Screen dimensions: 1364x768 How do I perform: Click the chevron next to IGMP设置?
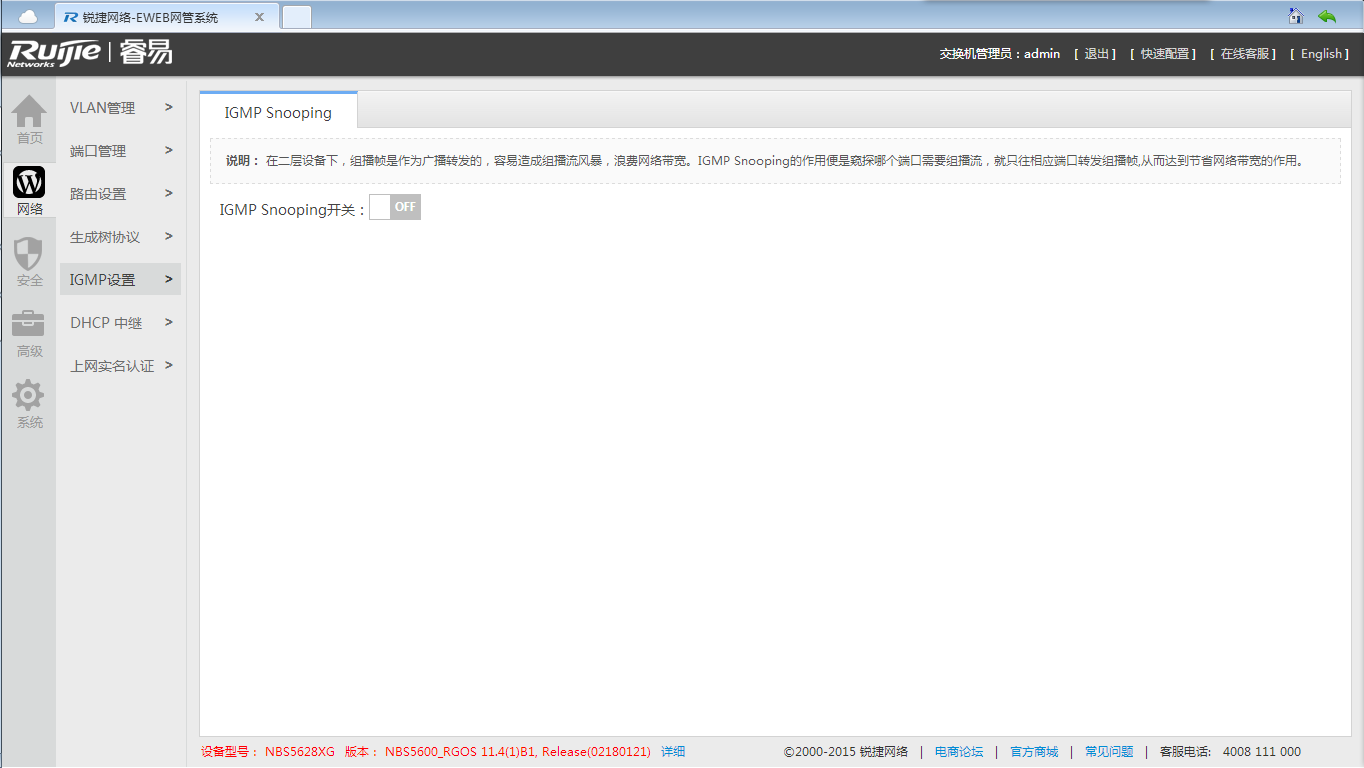click(x=169, y=279)
